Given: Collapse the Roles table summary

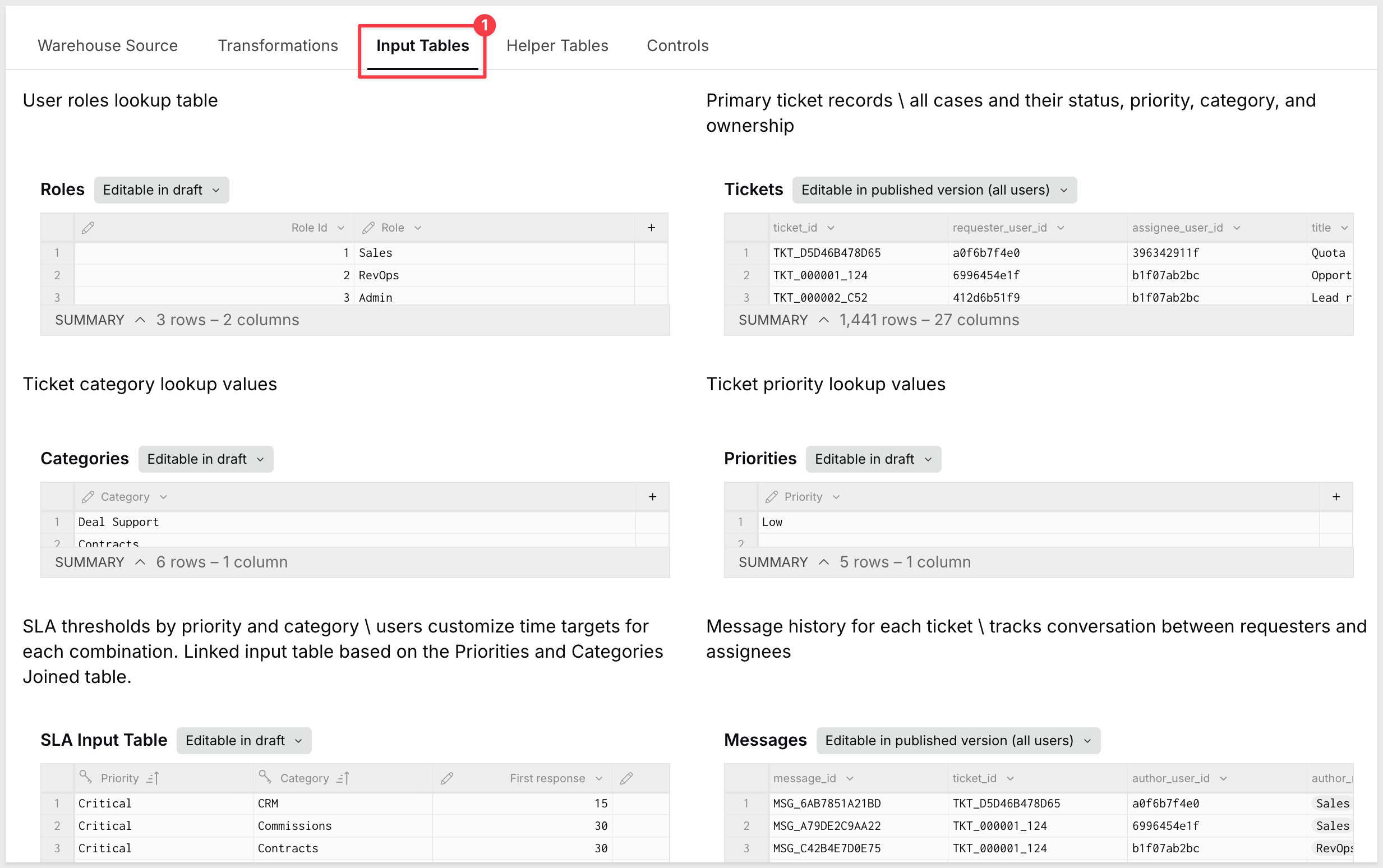Looking at the screenshot, I should point(140,320).
